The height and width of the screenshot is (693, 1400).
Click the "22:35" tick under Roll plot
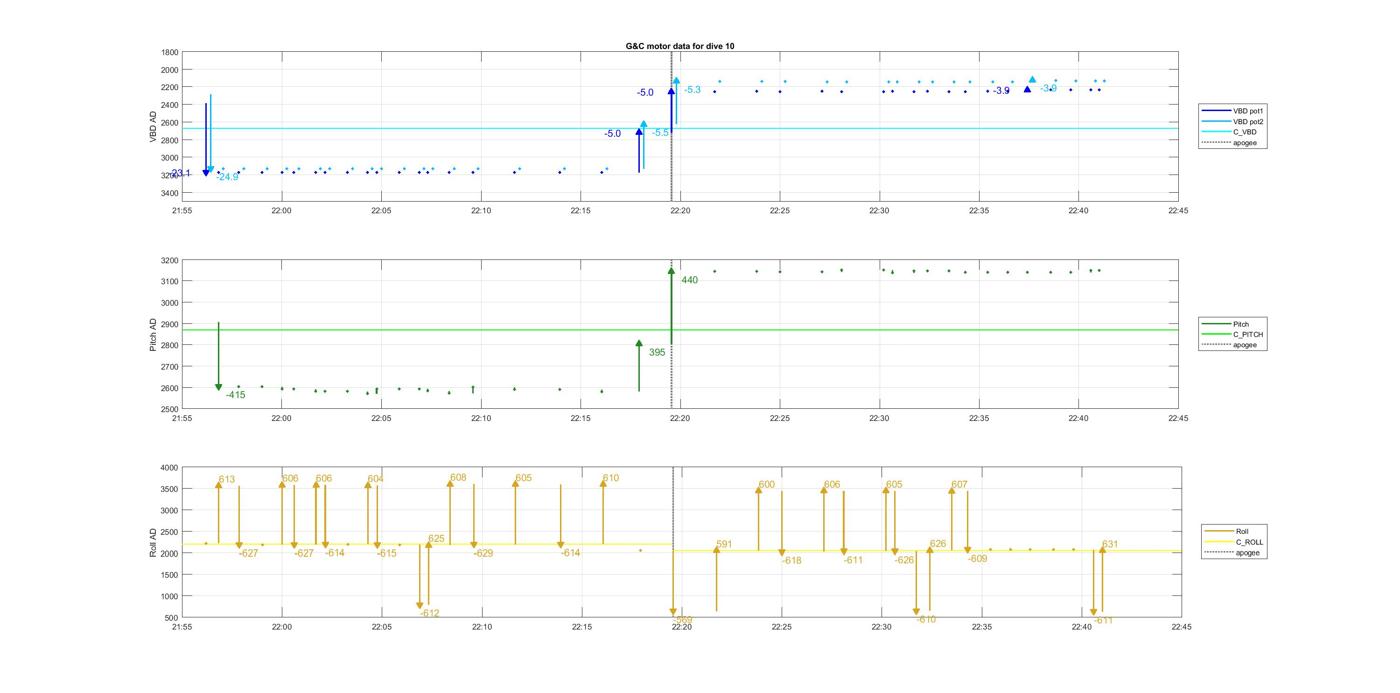(x=981, y=627)
